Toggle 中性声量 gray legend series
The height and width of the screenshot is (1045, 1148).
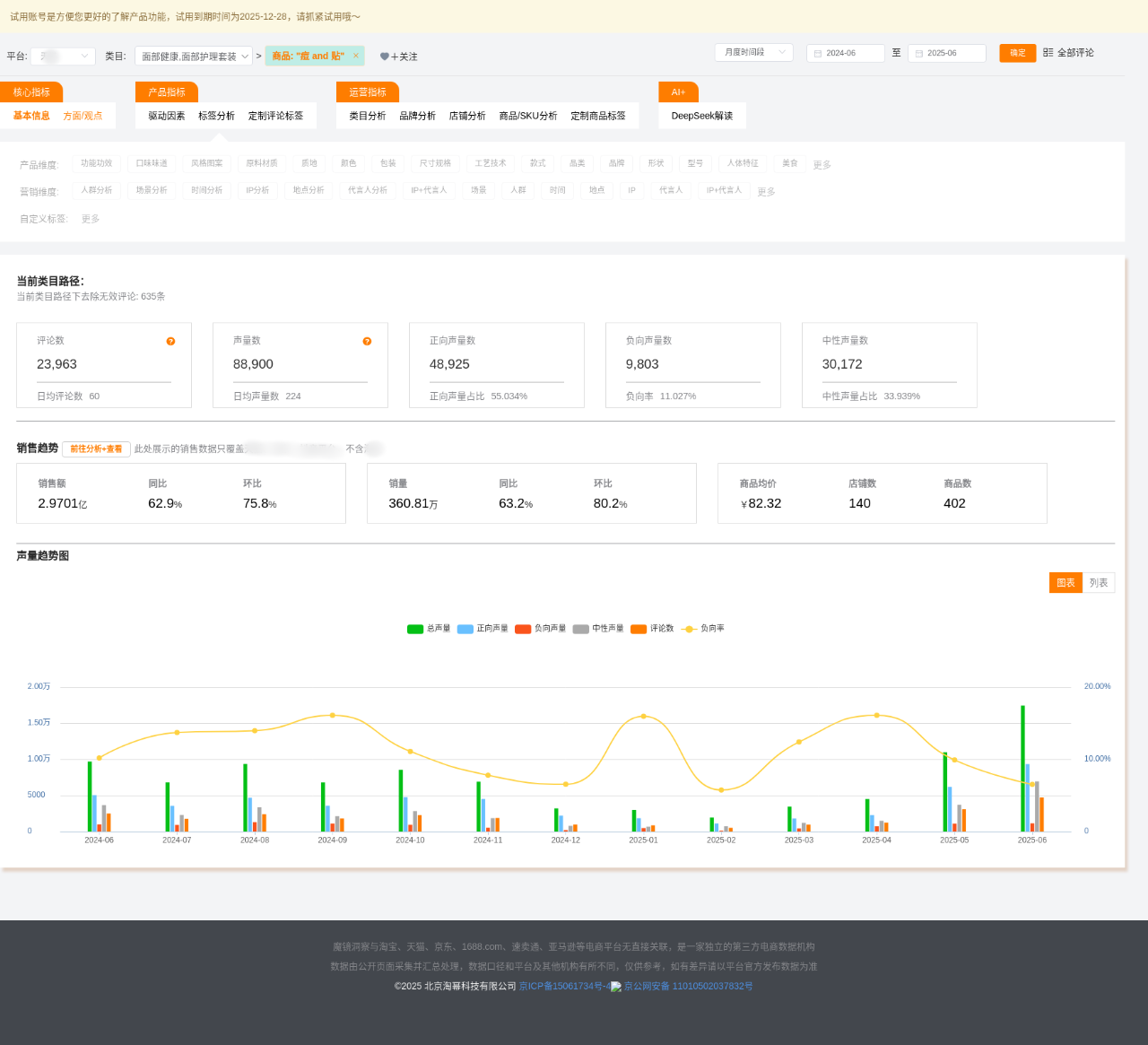pos(598,629)
